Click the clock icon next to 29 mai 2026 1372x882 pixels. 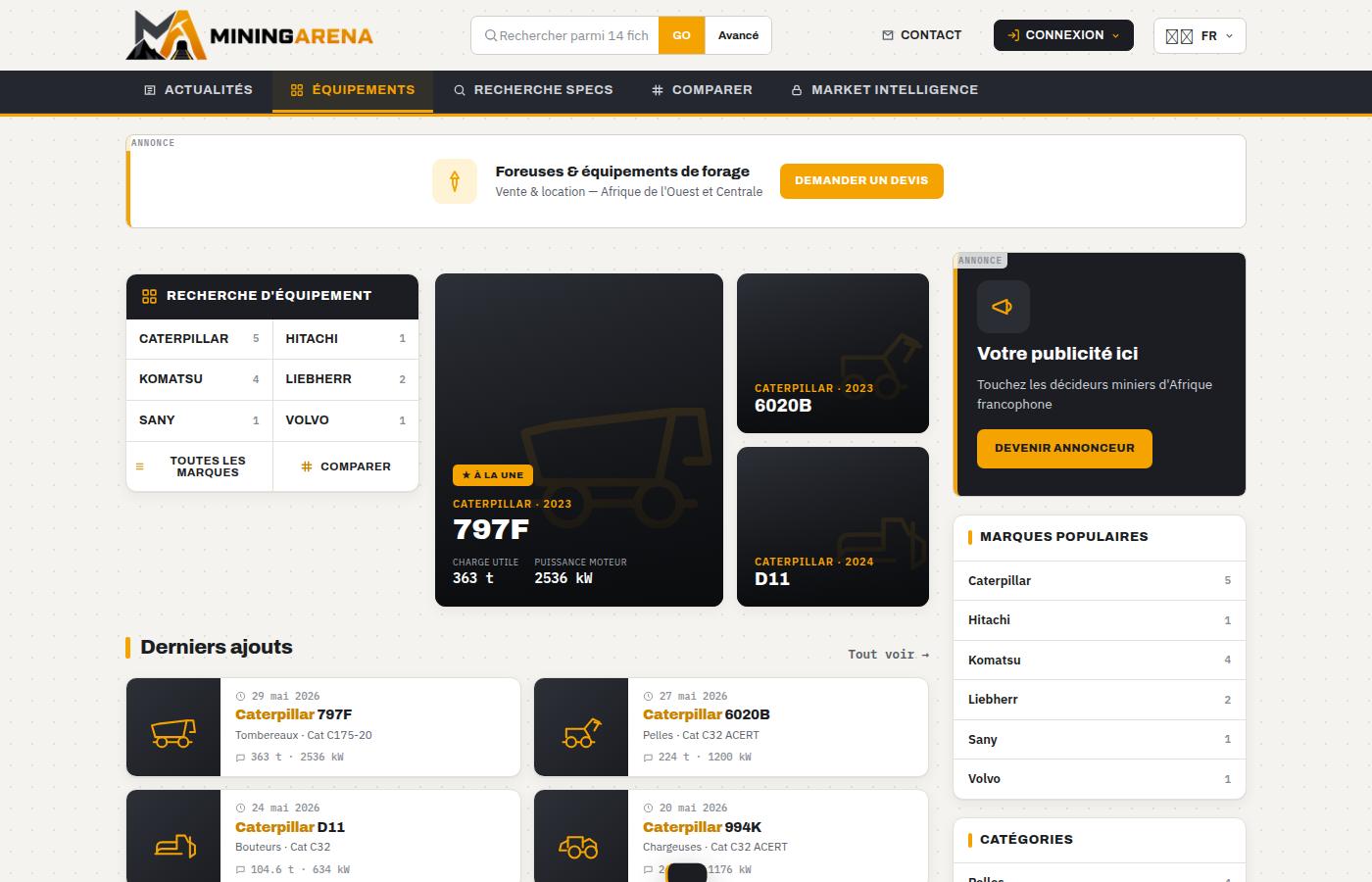point(241,697)
